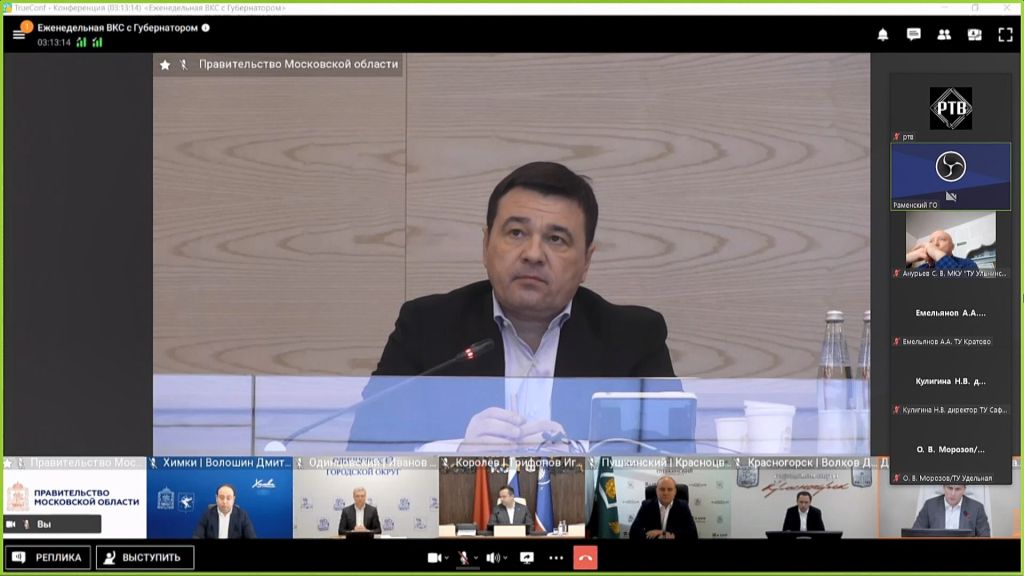Viewport: 1024px width, 576px height.
Task: Click the muted mic icon beside Емельянов А.А. ТУ Кратово
Action: pyautogui.click(x=897, y=342)
